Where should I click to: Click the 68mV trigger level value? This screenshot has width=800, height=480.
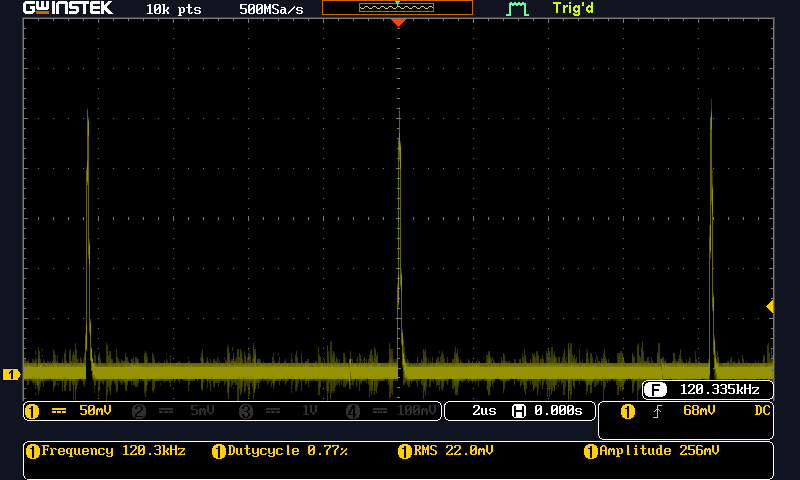point(699,411)
